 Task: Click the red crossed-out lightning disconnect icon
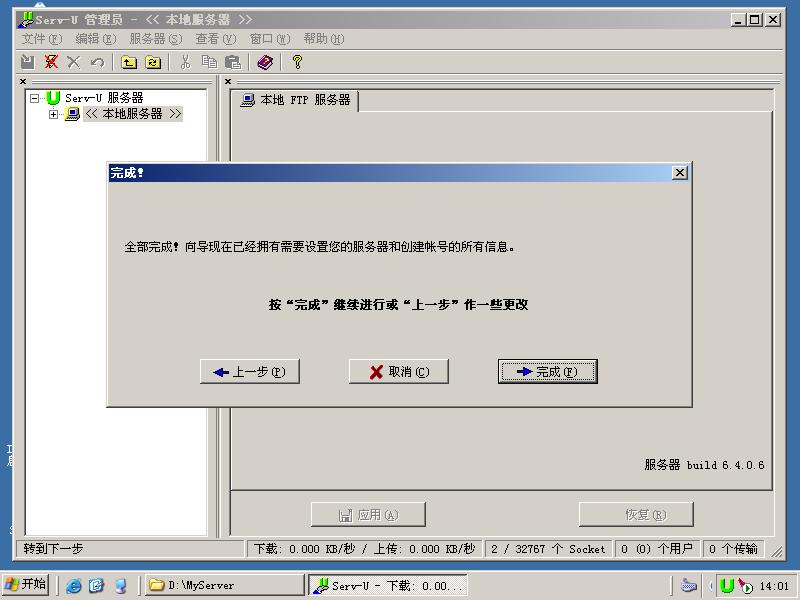pos(51,62)
